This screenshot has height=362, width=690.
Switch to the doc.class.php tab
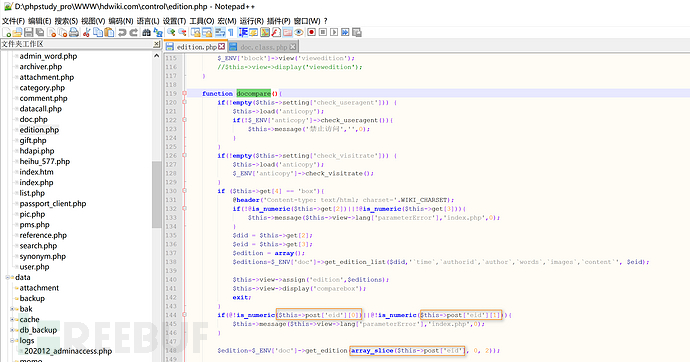263,47
